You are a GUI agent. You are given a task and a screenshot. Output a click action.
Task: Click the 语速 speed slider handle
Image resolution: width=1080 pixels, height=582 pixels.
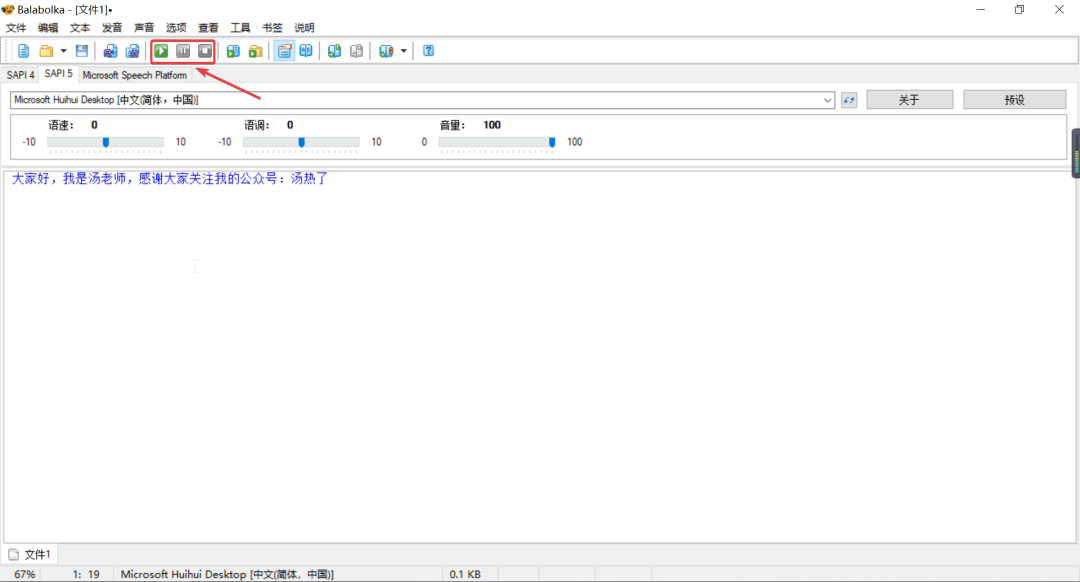pos(105,142)
